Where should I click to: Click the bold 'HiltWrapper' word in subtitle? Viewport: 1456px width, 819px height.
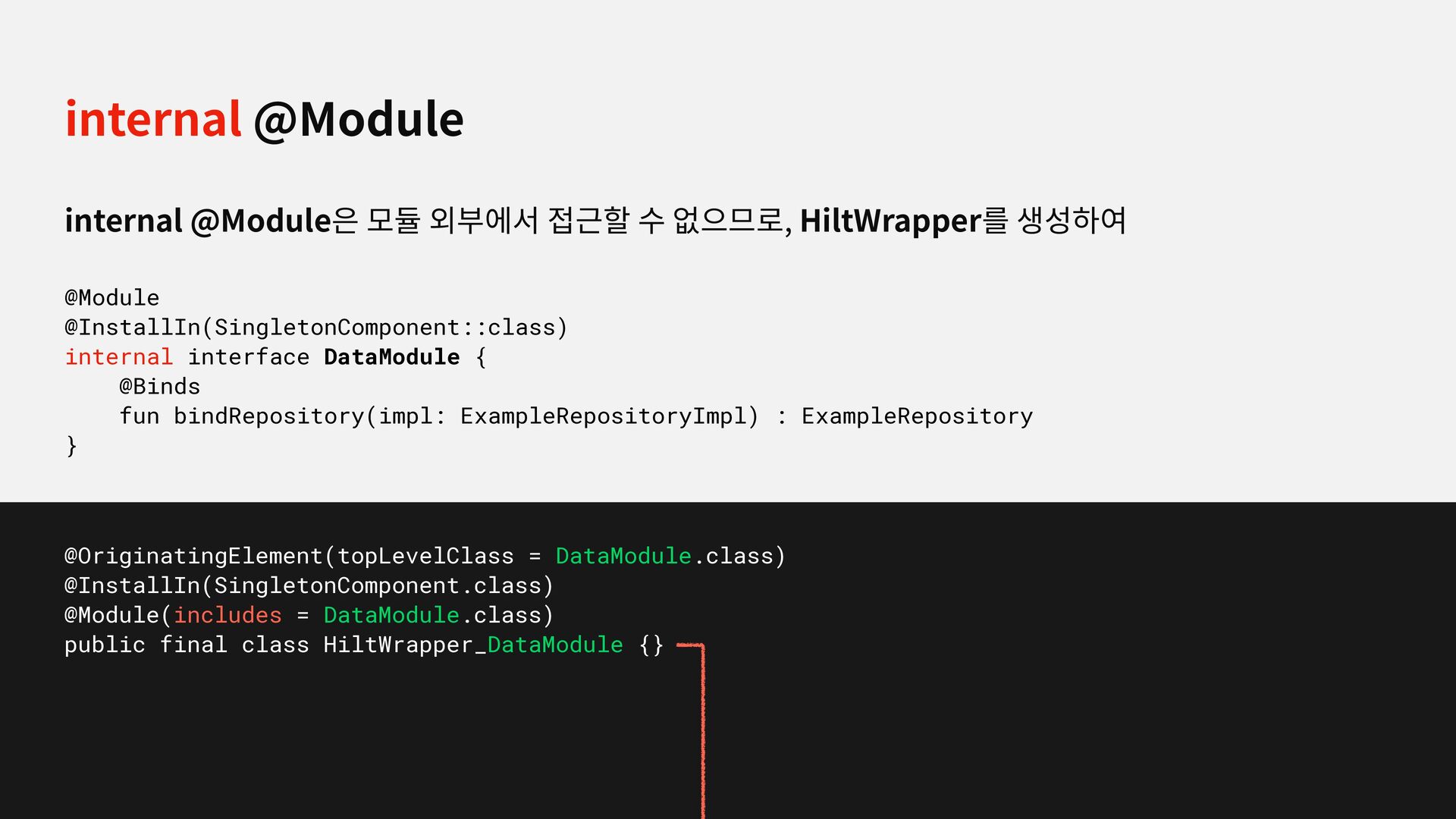click(x=890, y=221)
